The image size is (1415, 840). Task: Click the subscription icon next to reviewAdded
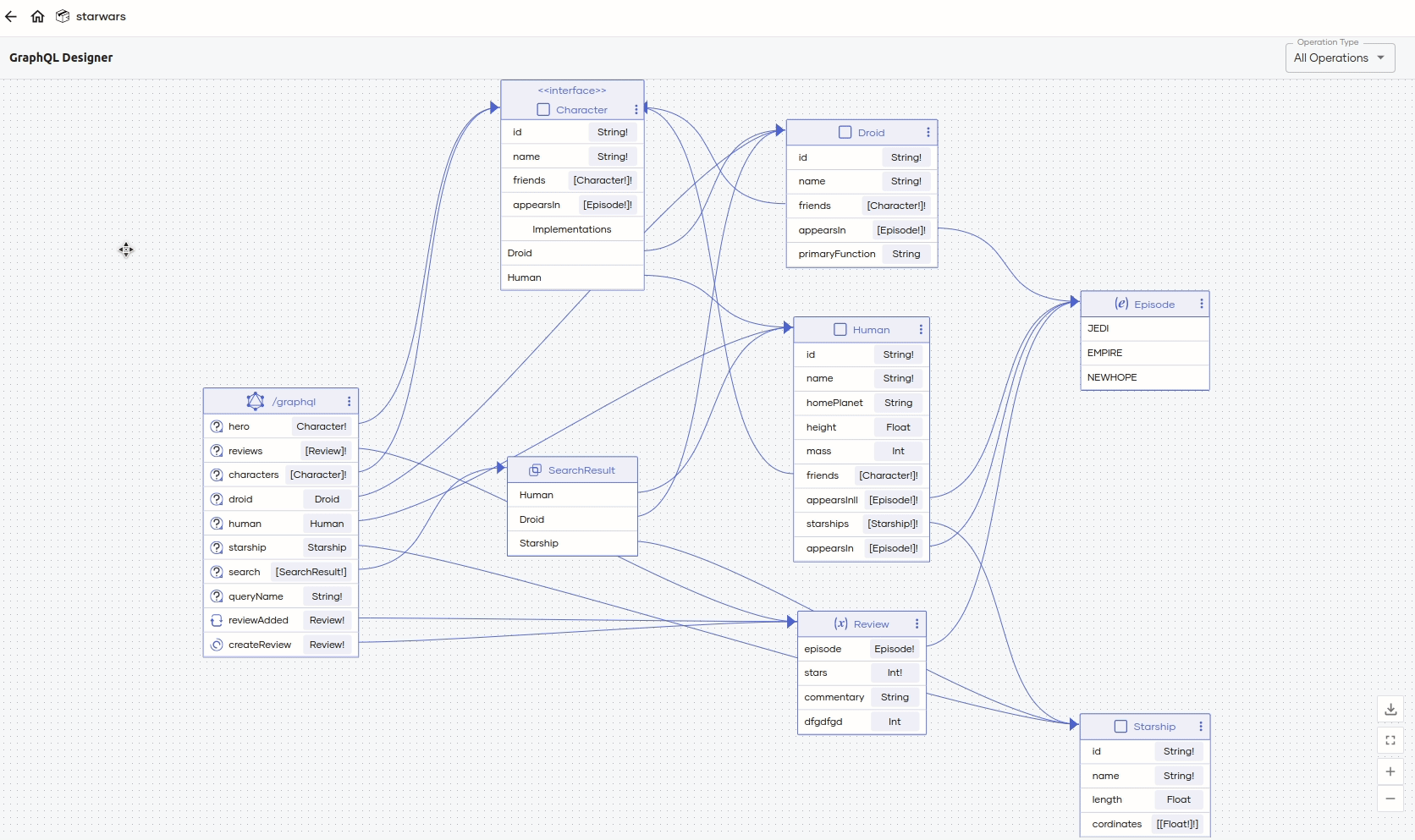click(217, 620)
